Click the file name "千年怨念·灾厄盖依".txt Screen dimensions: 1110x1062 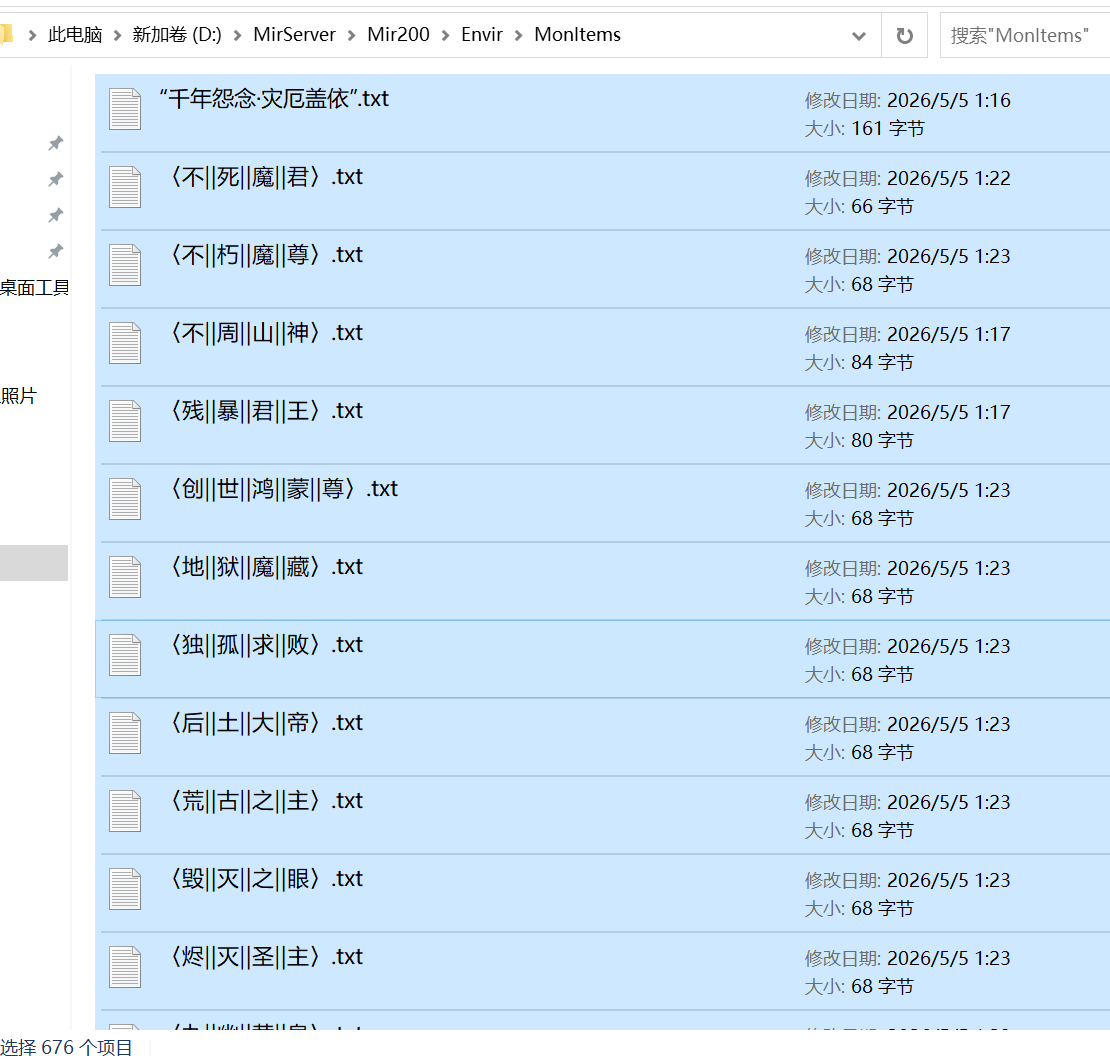pos(274,99)
